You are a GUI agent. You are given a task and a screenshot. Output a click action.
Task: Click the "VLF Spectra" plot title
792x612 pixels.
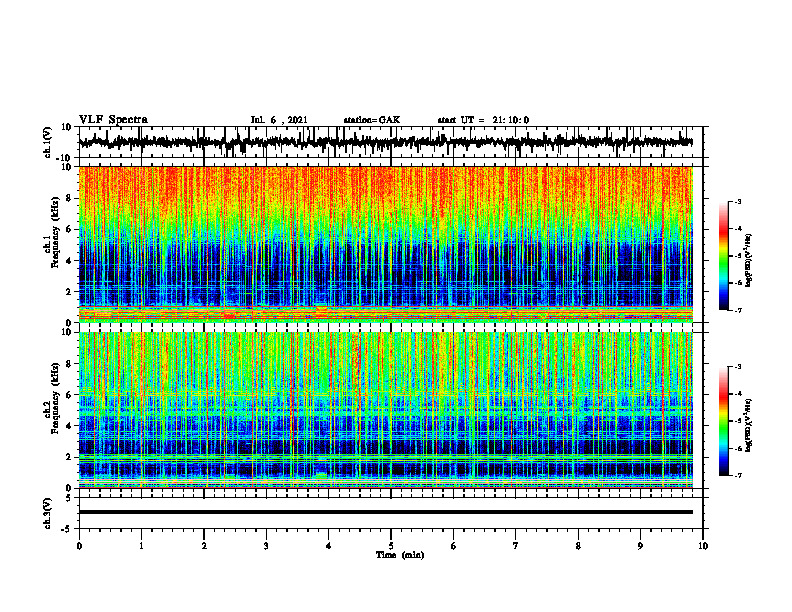(x=113, y=120)
